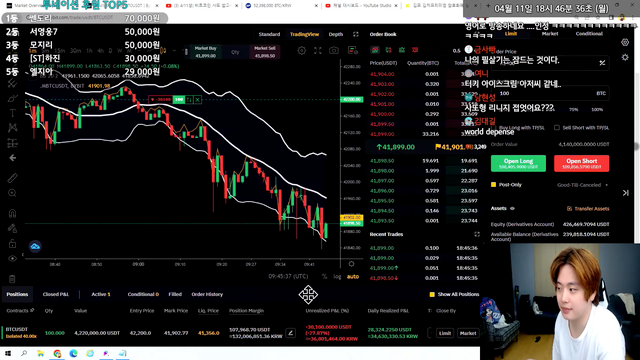640x360 pixels.
Task: Open the chart settings gear above the chart
Action: [x=302, y=51]
